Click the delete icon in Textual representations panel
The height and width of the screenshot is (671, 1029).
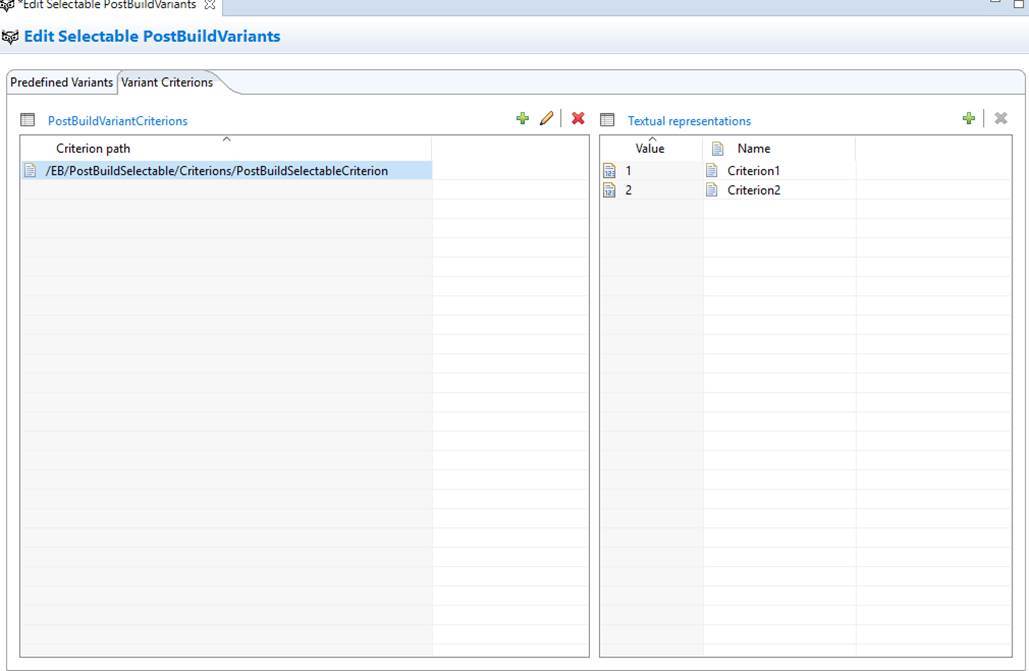click(x=1001, y=118)
